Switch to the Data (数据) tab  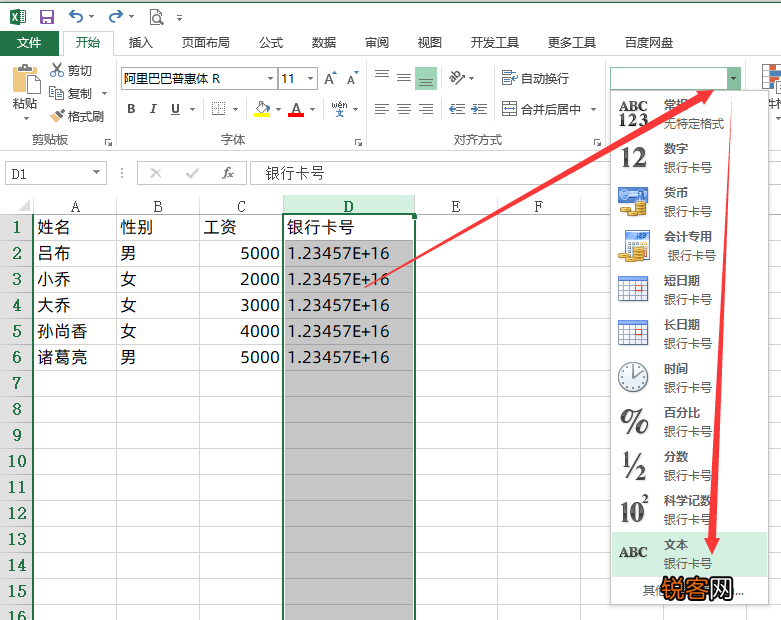point(324,43)
